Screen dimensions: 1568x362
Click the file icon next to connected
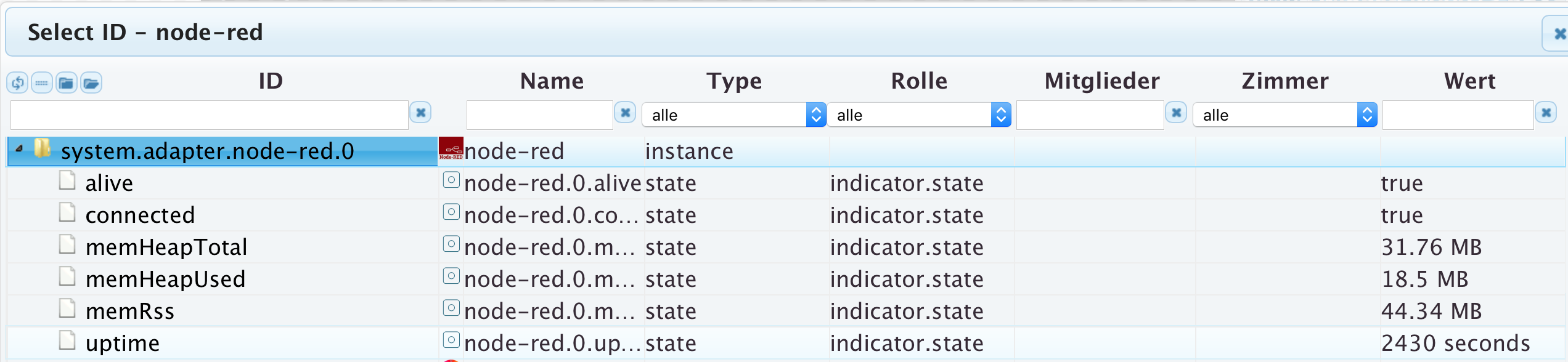tap(67, 212)
